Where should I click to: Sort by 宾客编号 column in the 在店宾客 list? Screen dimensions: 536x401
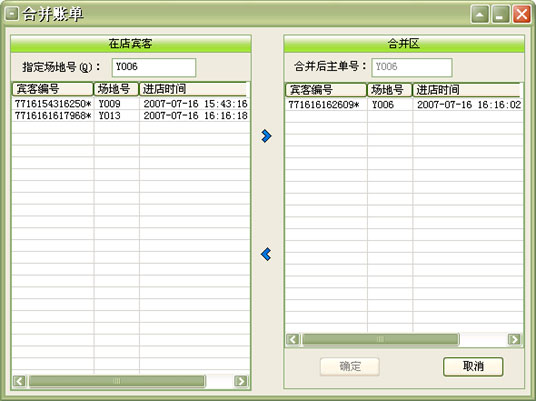click(x=53, y=89)
